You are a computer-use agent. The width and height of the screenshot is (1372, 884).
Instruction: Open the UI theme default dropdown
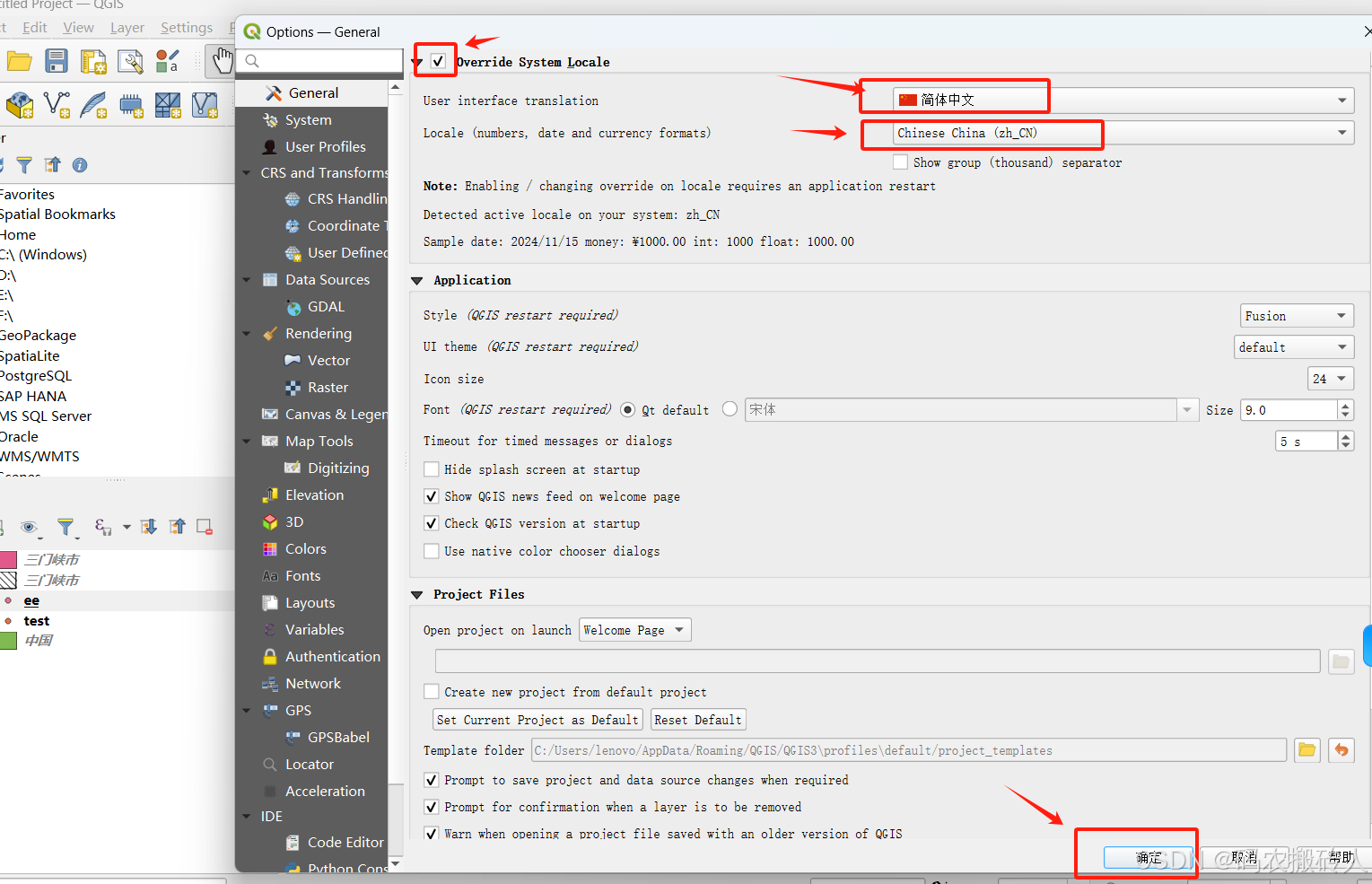point(1294,347)
